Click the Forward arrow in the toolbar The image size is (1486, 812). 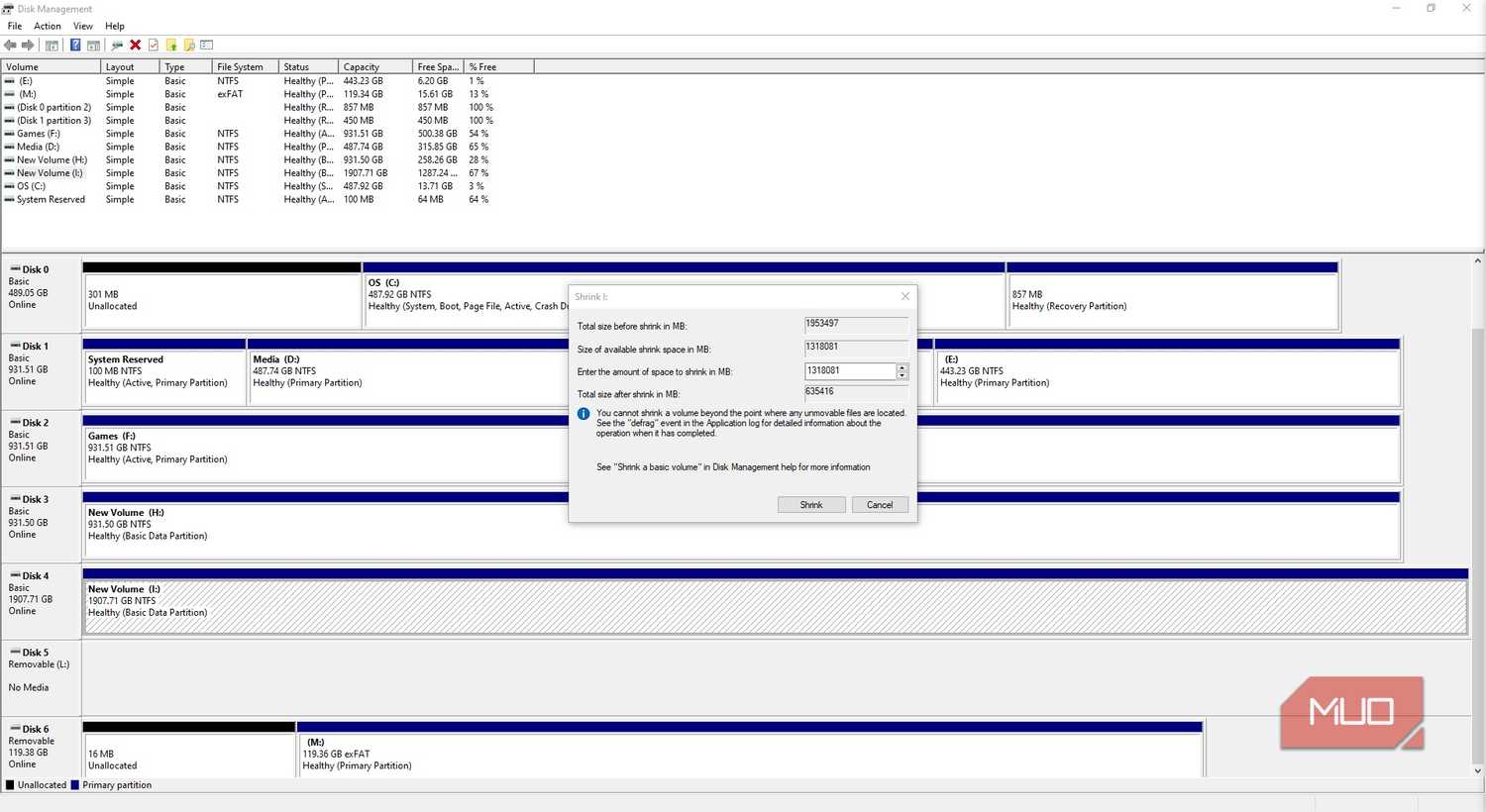28,45
